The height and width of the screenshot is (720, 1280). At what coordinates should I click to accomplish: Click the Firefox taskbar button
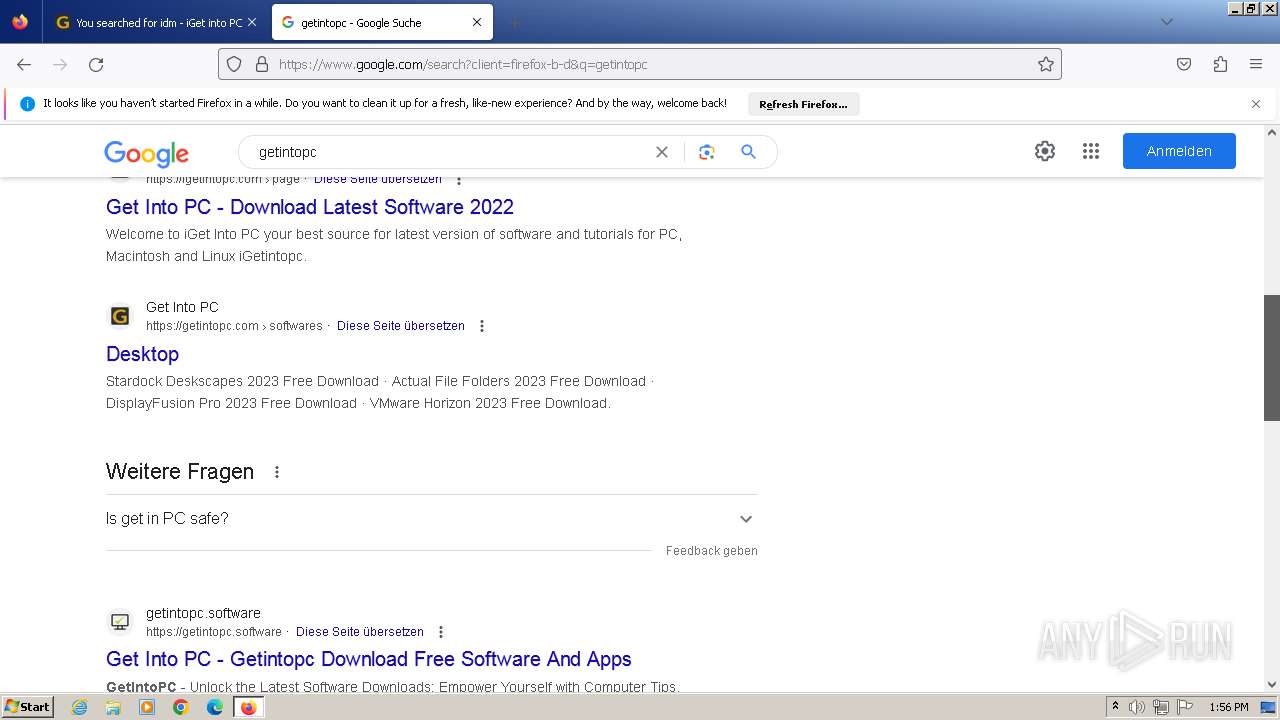click(248, 707)
